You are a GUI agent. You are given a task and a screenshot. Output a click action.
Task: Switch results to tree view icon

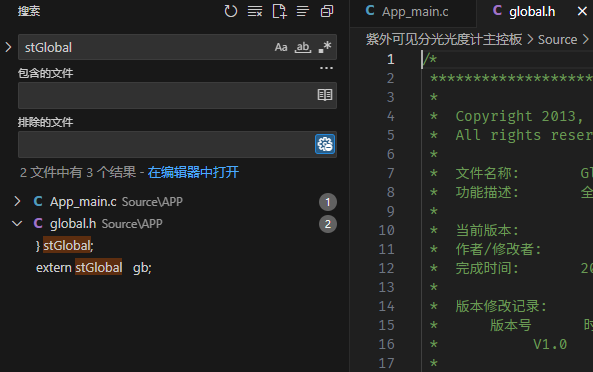tap(303, 11)
